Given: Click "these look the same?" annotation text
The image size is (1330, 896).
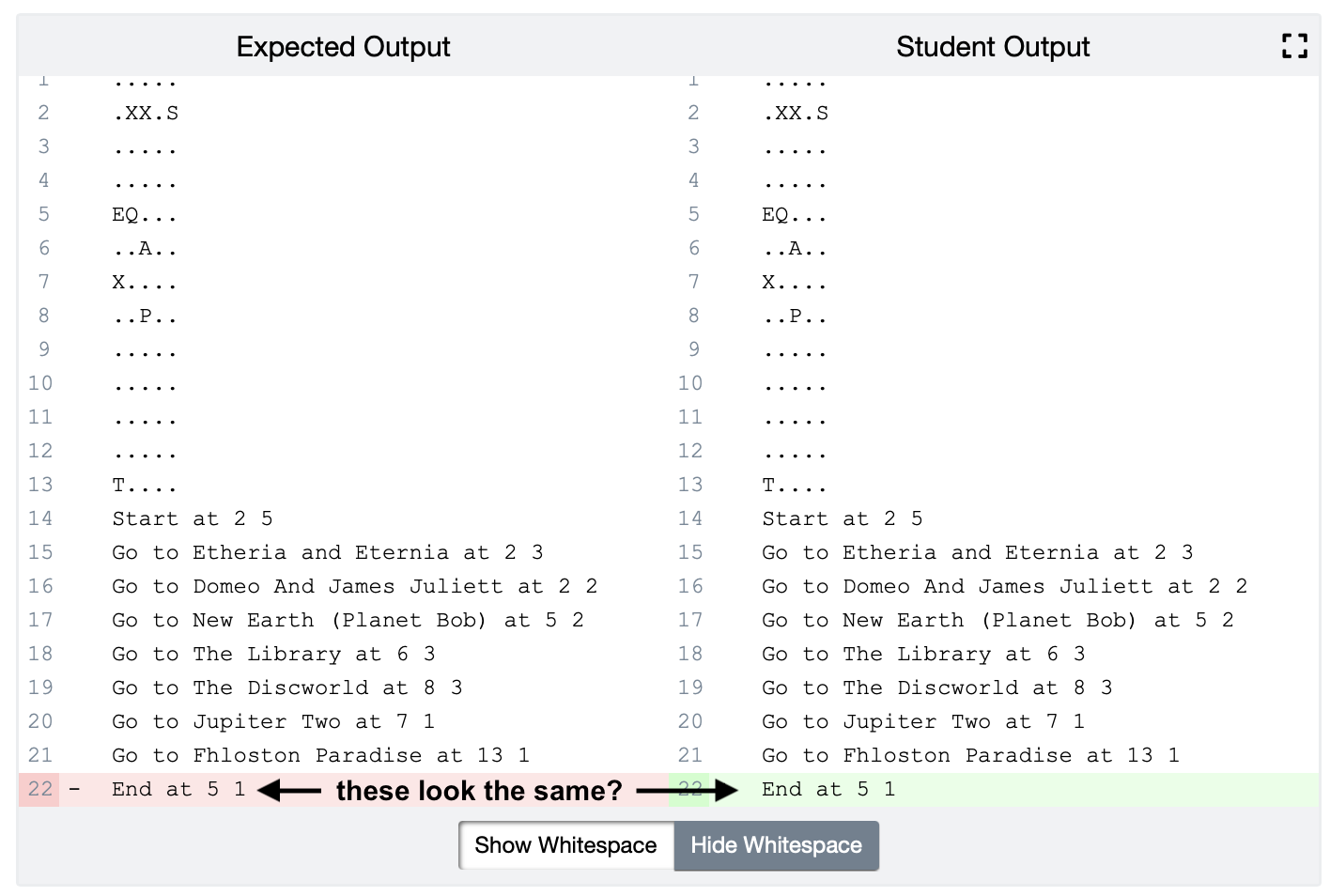Looking at the screenshot, I should [479, 791].
